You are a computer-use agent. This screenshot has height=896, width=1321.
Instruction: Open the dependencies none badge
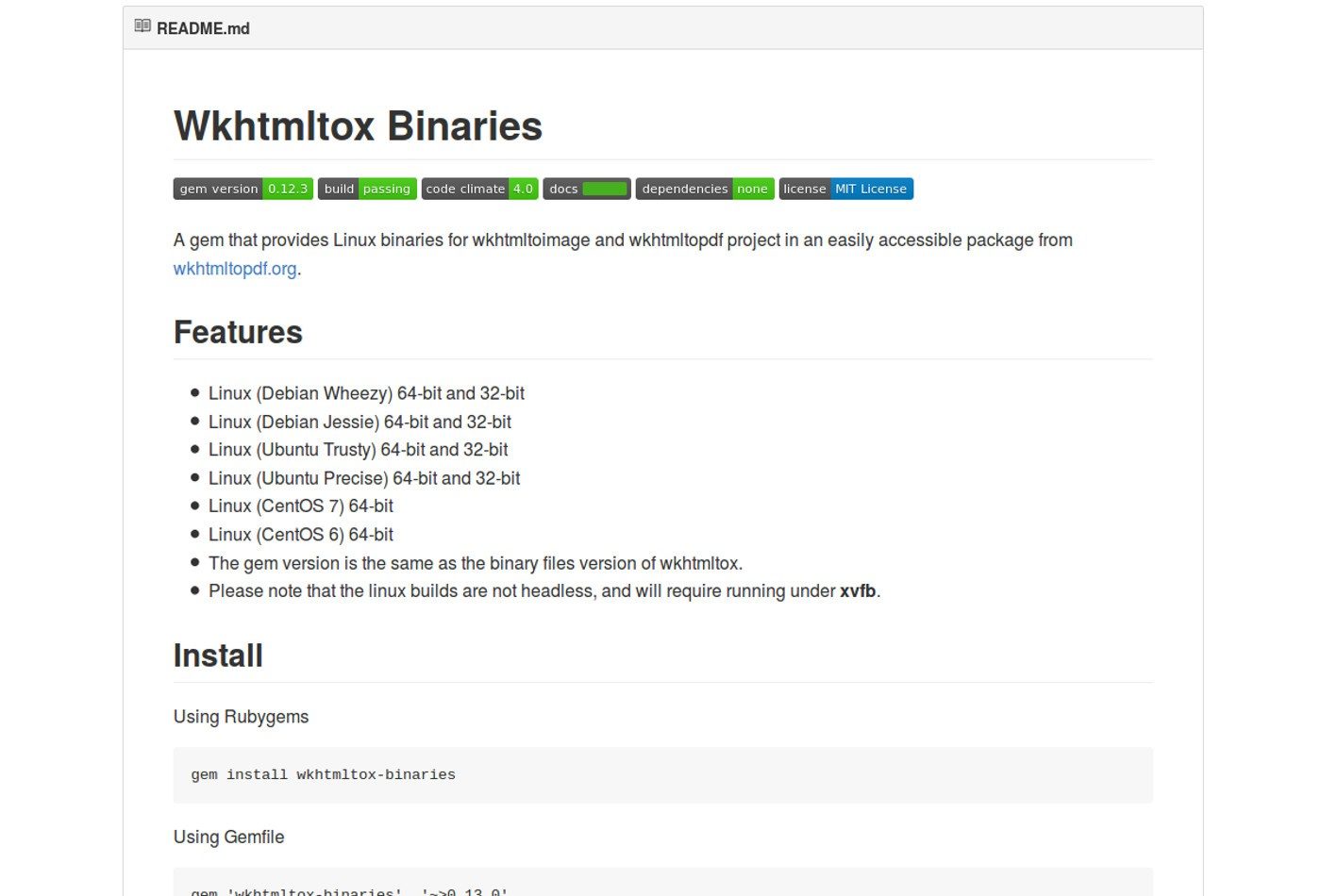pos(705,189)
